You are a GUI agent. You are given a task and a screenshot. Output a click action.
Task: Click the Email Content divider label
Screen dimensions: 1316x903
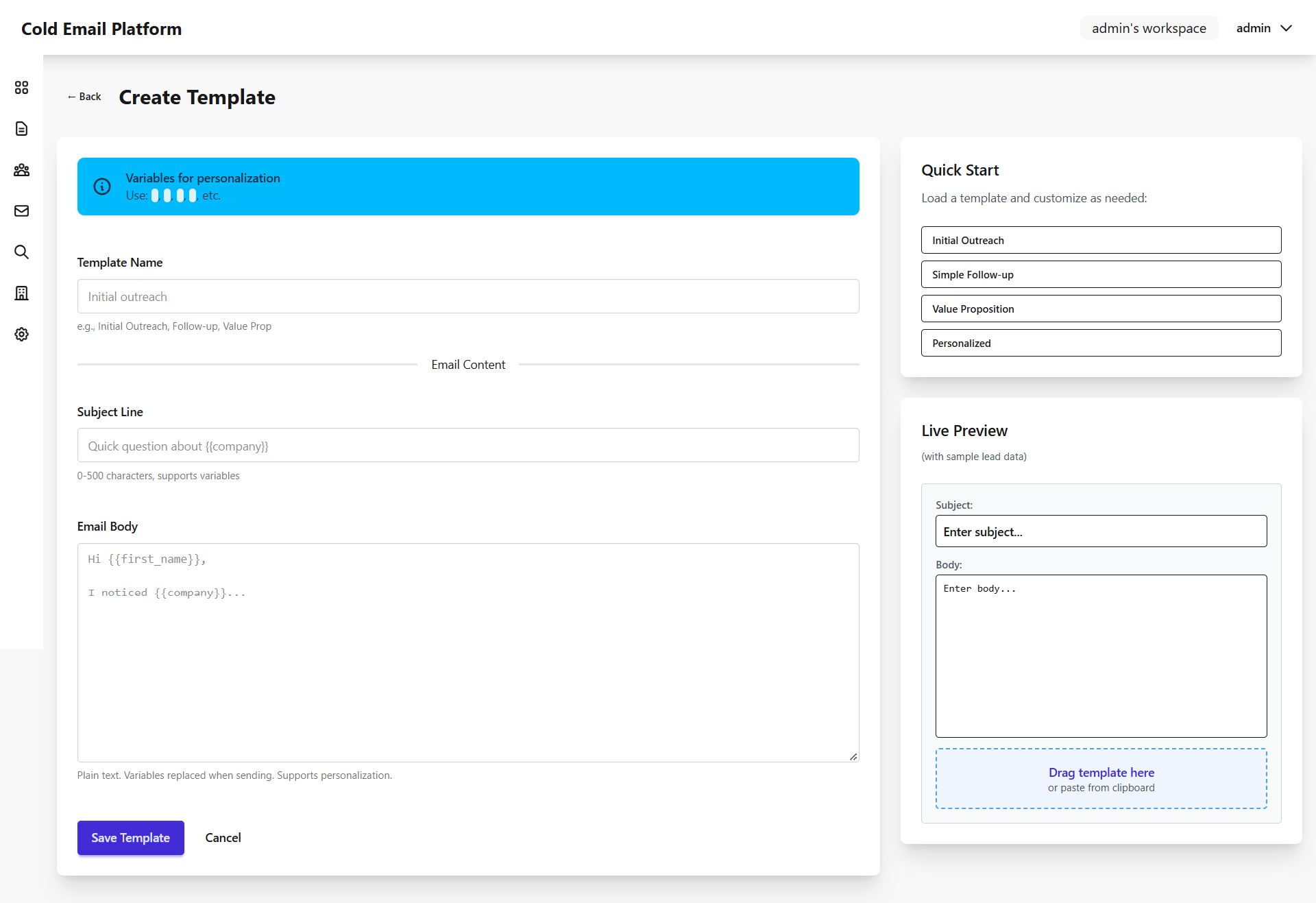[x=468, y=365]
